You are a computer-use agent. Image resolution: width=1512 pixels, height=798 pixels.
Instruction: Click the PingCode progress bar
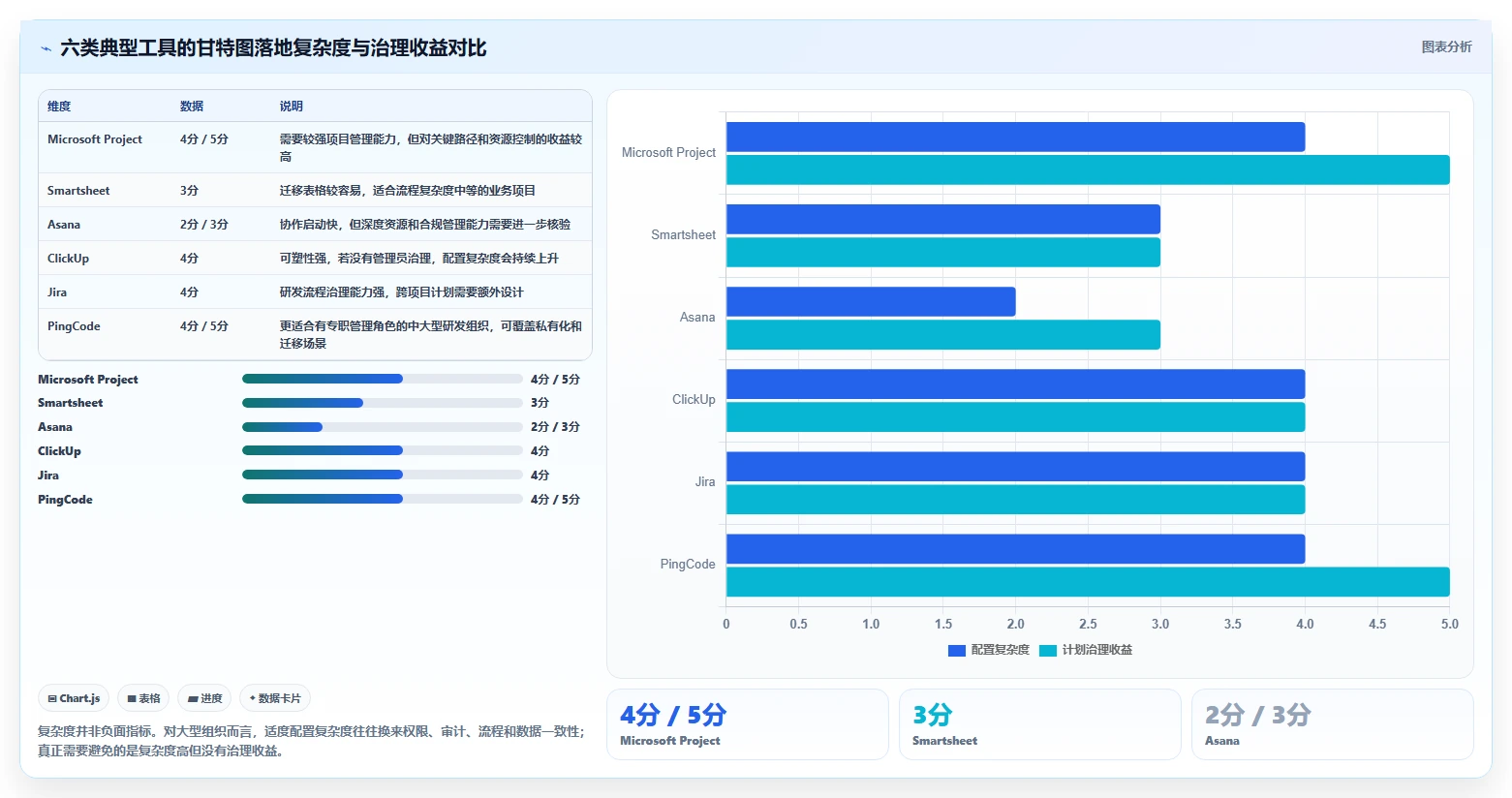tap(383, 499)
